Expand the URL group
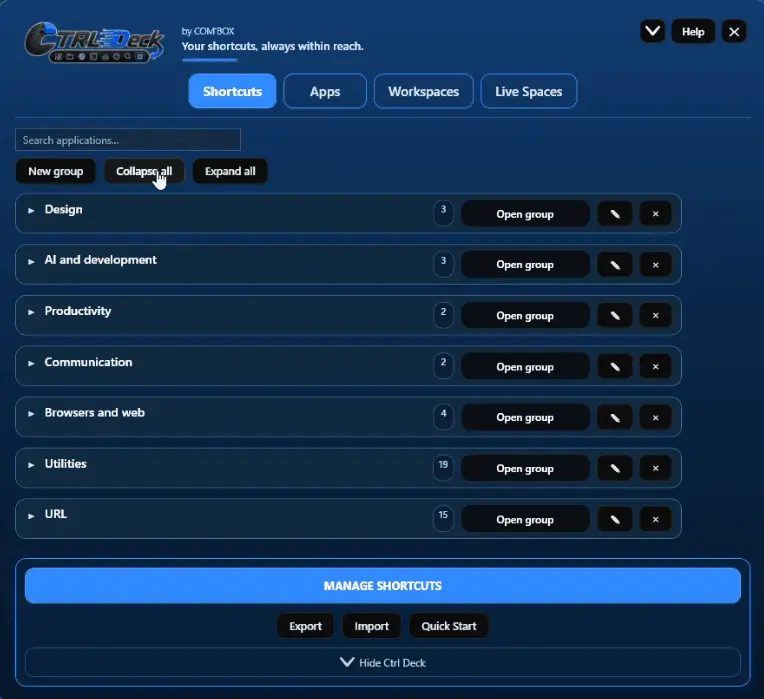Image resolution: width=764 pixels, height=699 pixels. point(31,516)
